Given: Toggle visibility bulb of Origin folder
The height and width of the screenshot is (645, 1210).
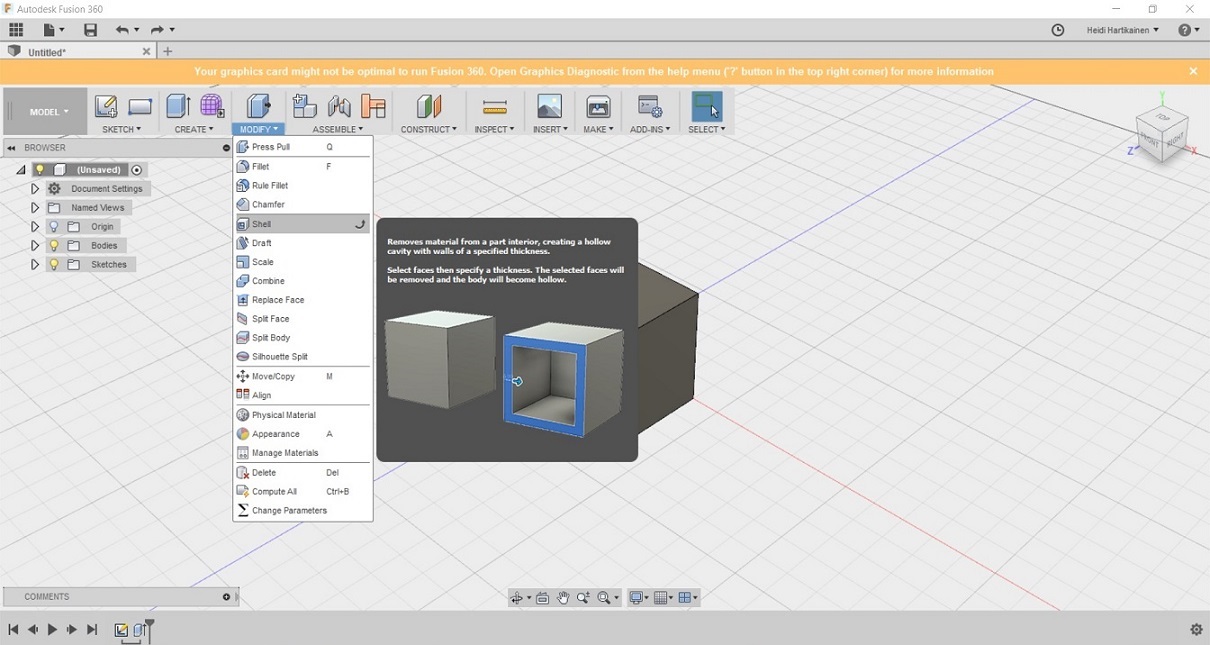Looking at the screenshot, I should click(x=54, y=227).
